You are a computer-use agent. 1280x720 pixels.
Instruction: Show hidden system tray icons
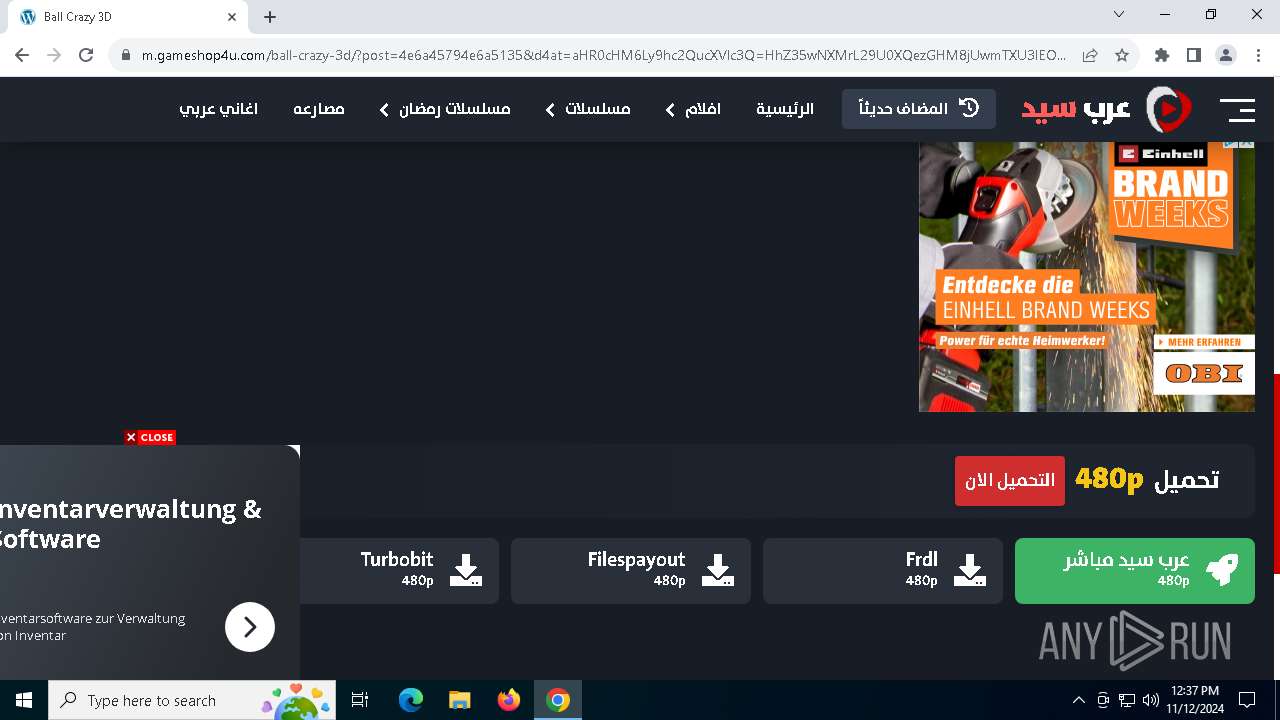pos(1078,700)
